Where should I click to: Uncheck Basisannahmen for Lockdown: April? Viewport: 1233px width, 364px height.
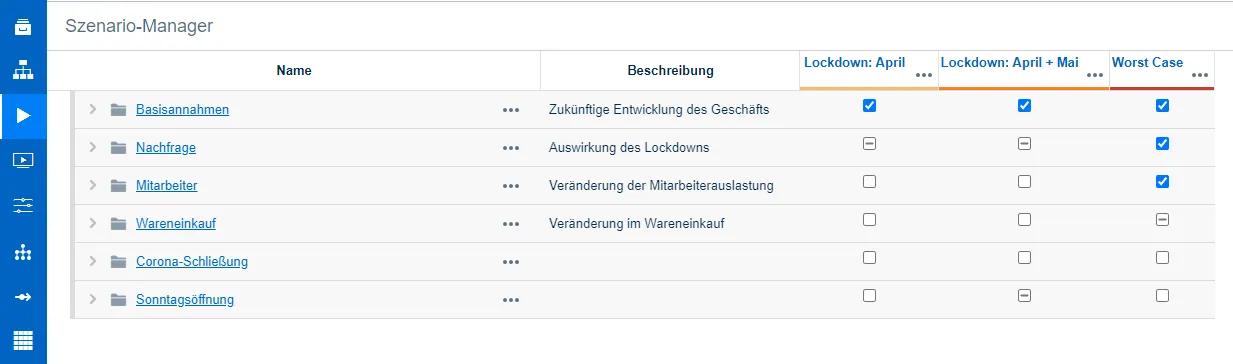tap(869, 105)
